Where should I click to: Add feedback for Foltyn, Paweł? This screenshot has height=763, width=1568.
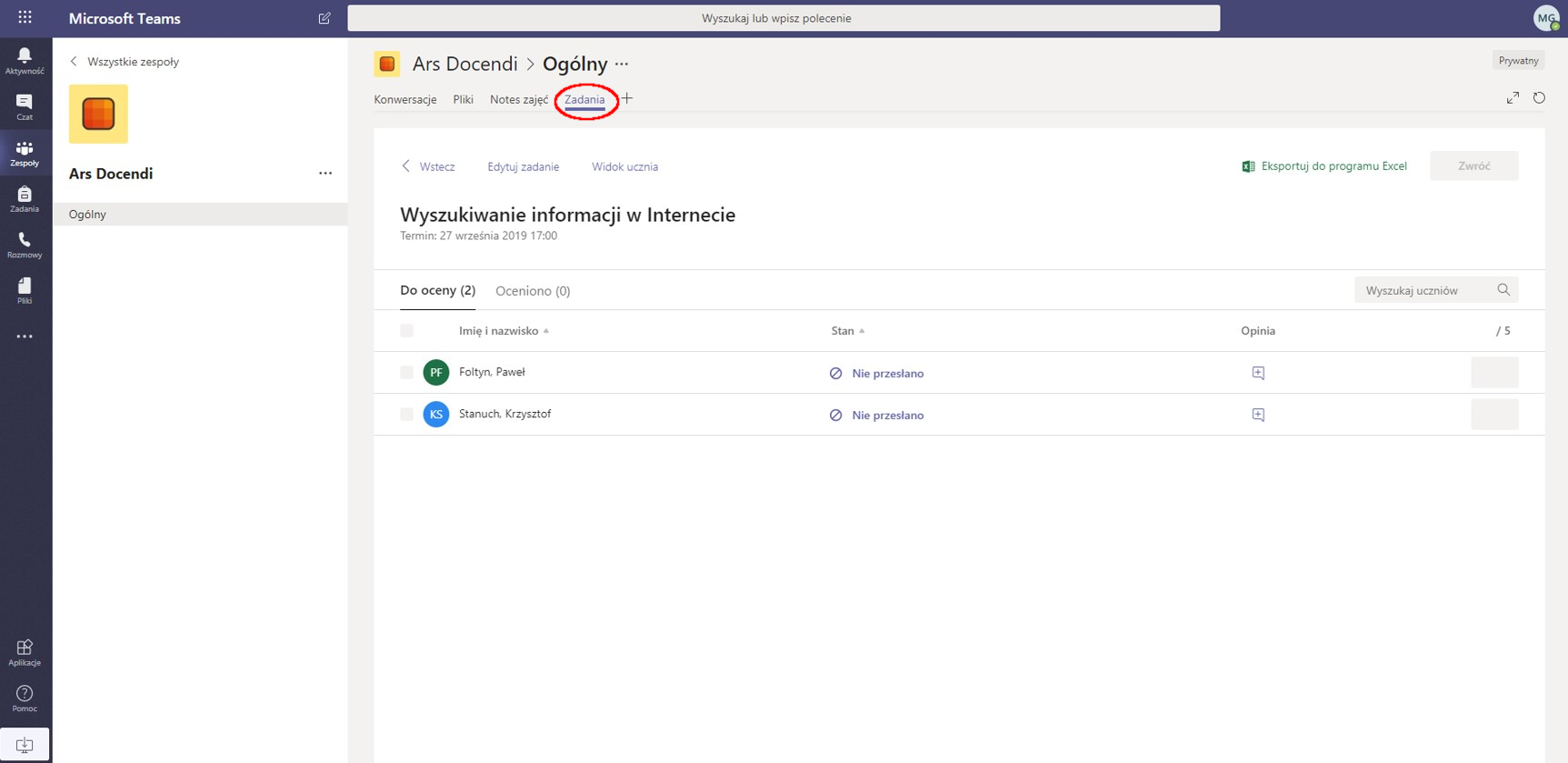tap(1258, 373)
